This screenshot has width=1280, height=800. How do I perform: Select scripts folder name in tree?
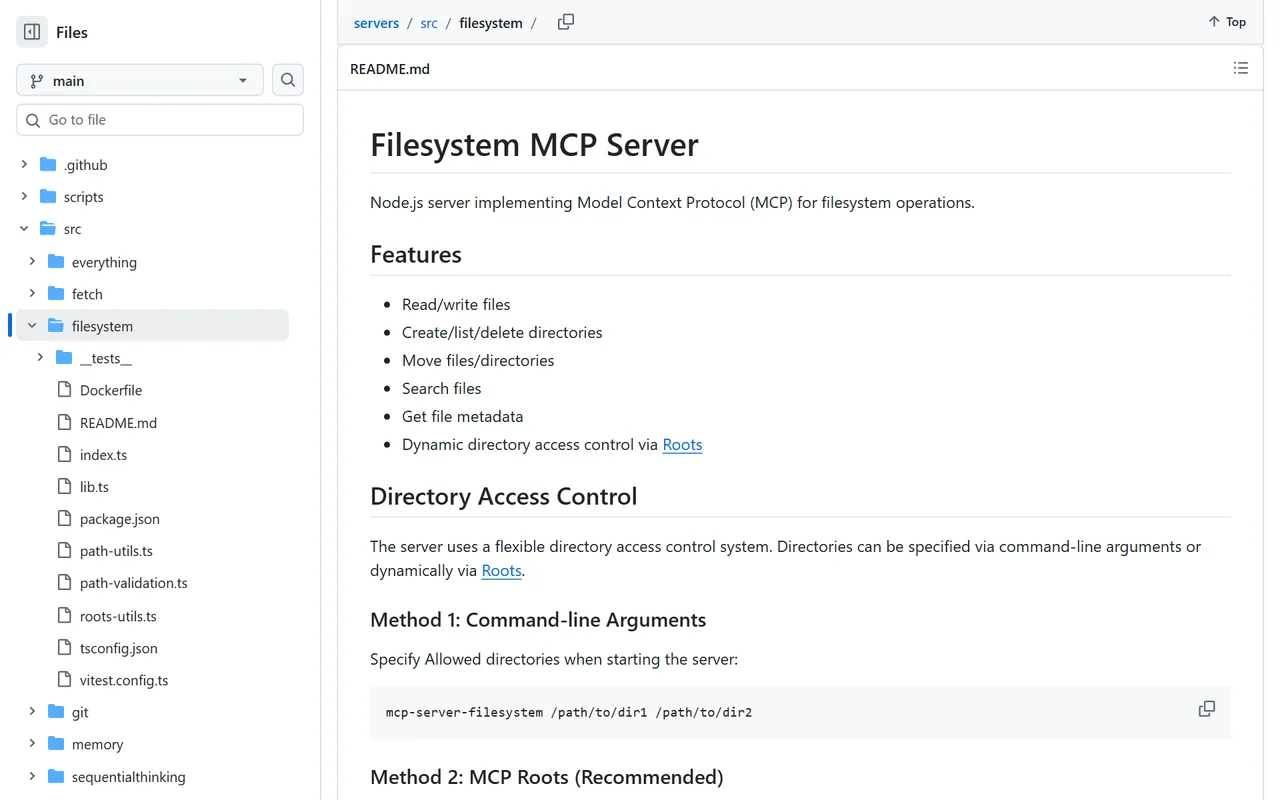pos(84,197)
